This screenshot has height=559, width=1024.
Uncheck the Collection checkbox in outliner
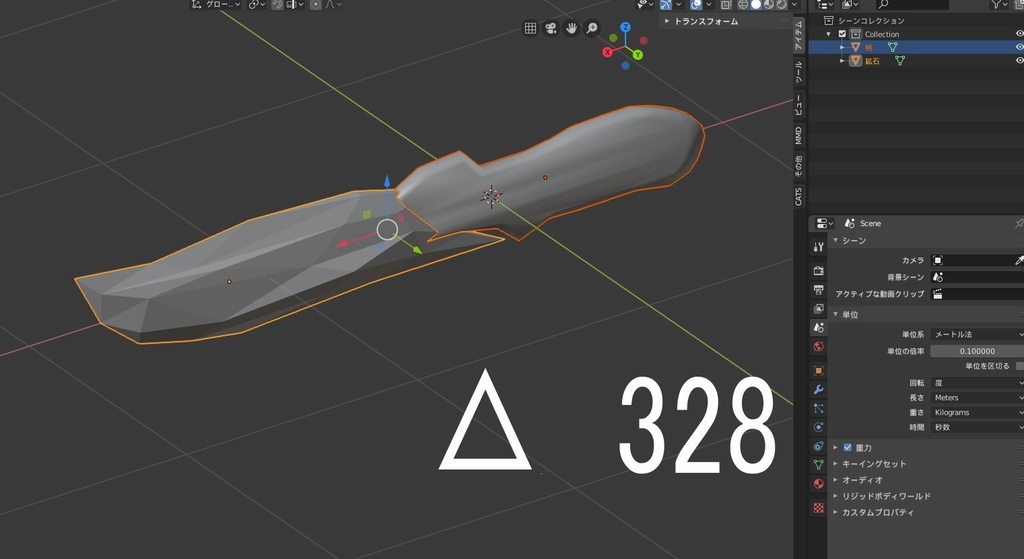[842, 34]
